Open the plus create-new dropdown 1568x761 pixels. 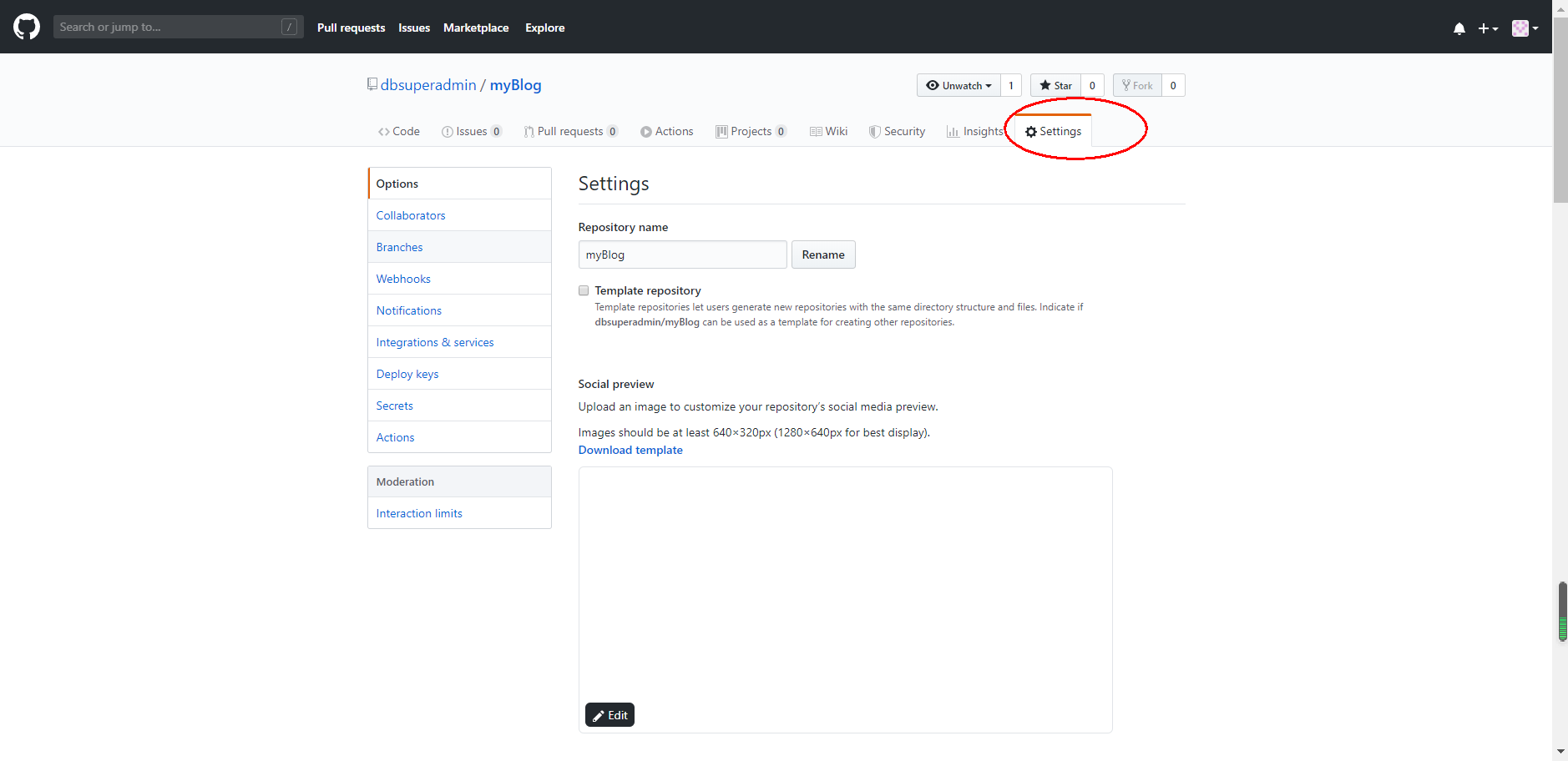1488,28
